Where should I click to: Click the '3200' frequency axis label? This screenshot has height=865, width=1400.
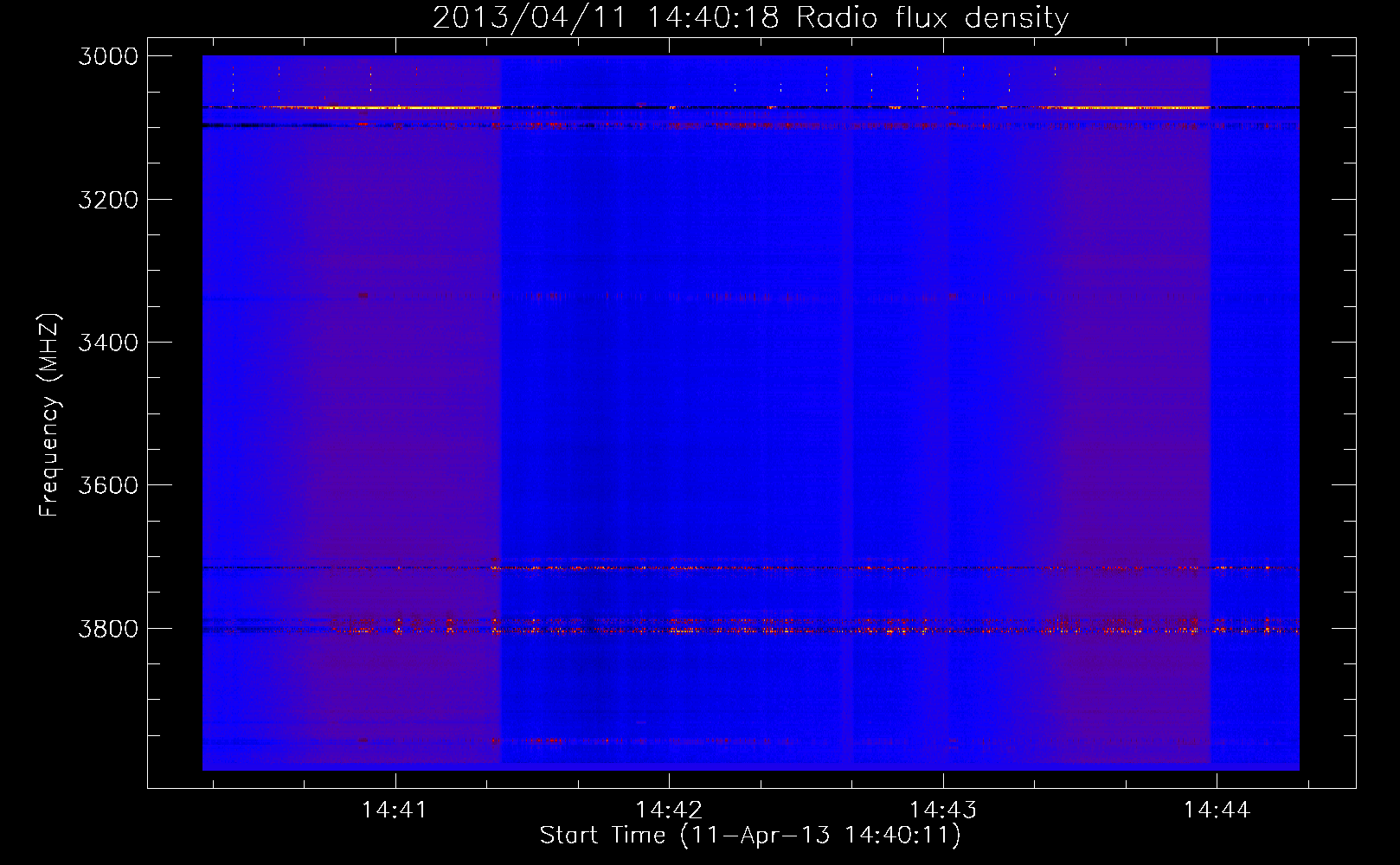click(x=108, y=200)
